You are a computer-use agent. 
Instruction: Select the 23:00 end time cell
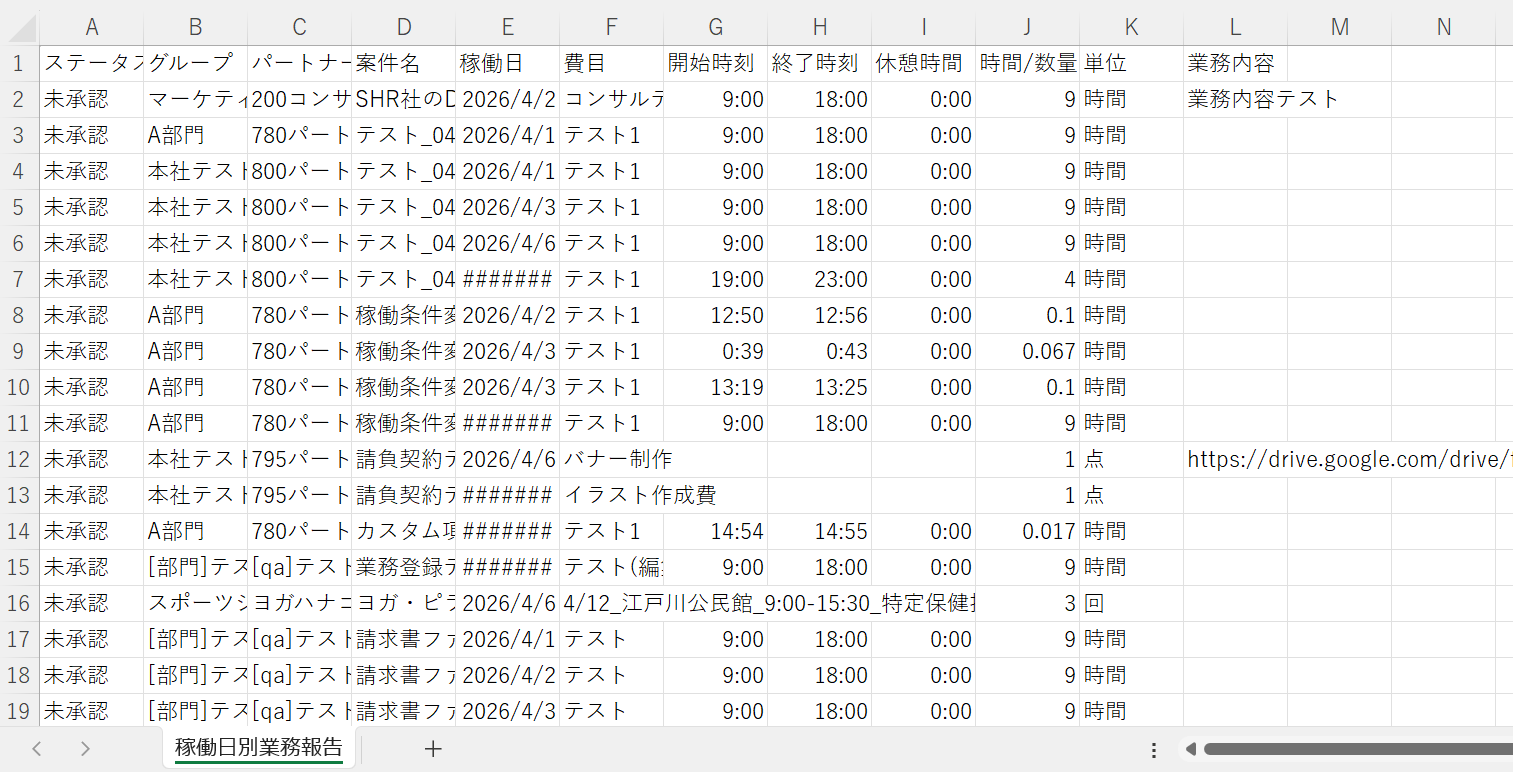[820, 280]
